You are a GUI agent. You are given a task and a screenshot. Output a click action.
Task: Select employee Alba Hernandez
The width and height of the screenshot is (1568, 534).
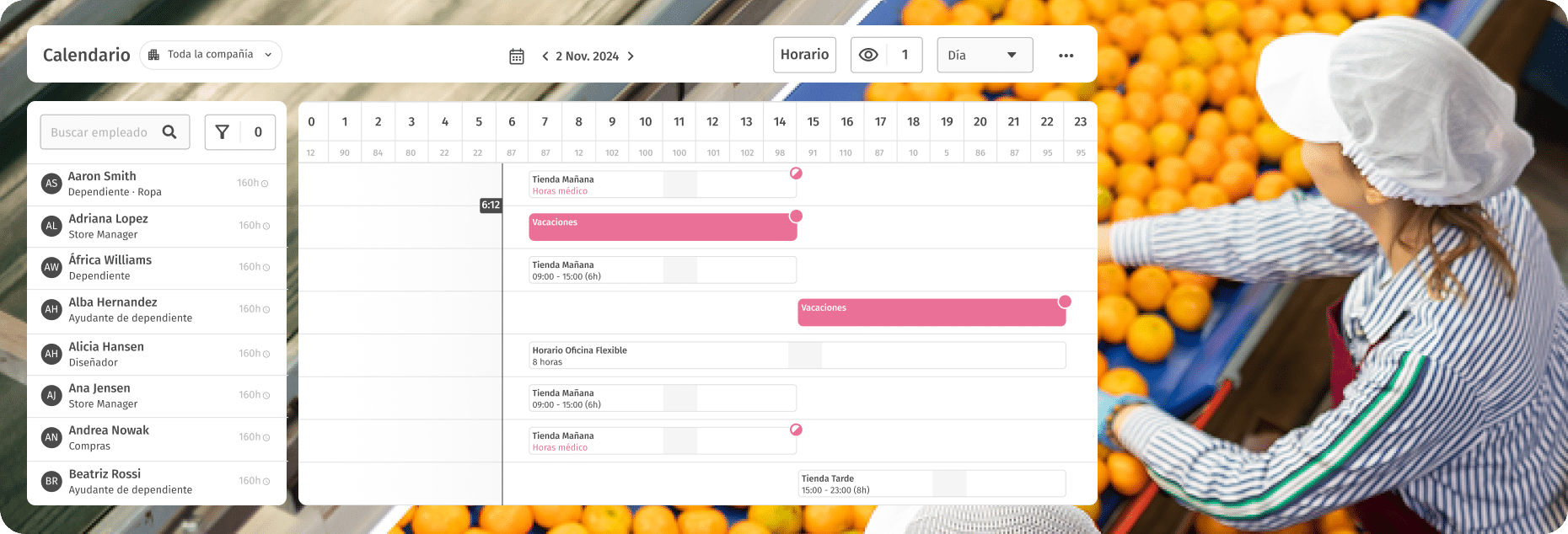coord(113,302)
